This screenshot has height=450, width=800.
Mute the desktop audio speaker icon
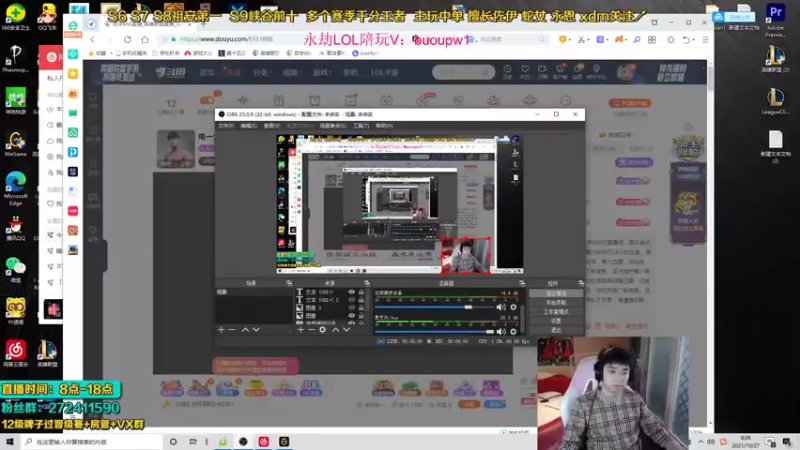tap(501, 307)
